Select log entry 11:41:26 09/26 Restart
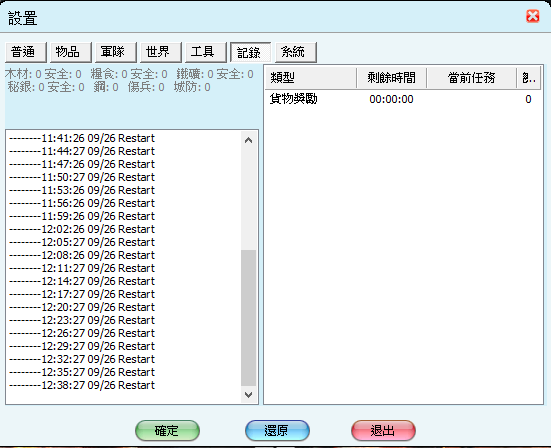The width and height of the screenshot is (552, 448). [x=82, y=138]
